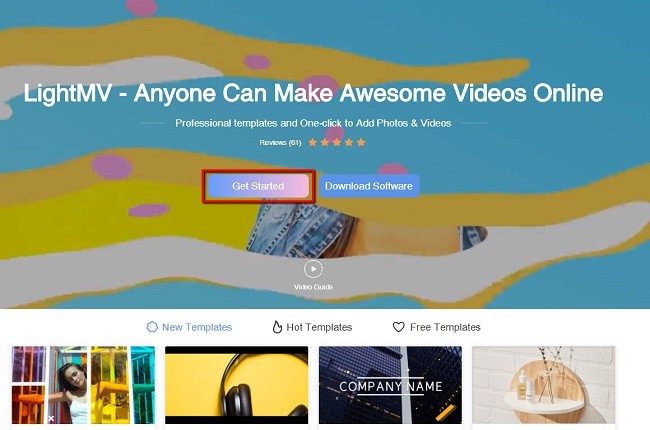The height and width of the screenshot is (430, 650).
Task: Click the heart icon beside Free Templates
Action: point(399,327)
